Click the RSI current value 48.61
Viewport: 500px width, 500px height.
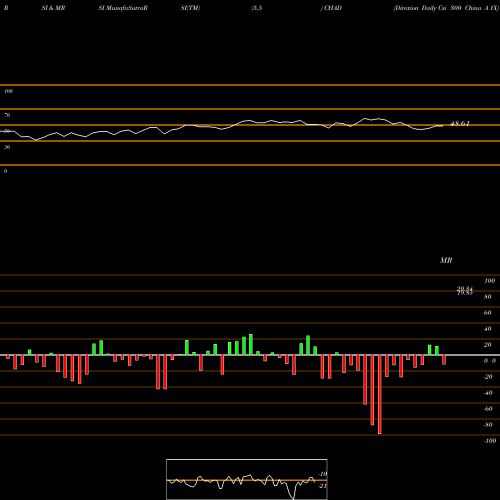pyautogui.click(x=460, y=123)
